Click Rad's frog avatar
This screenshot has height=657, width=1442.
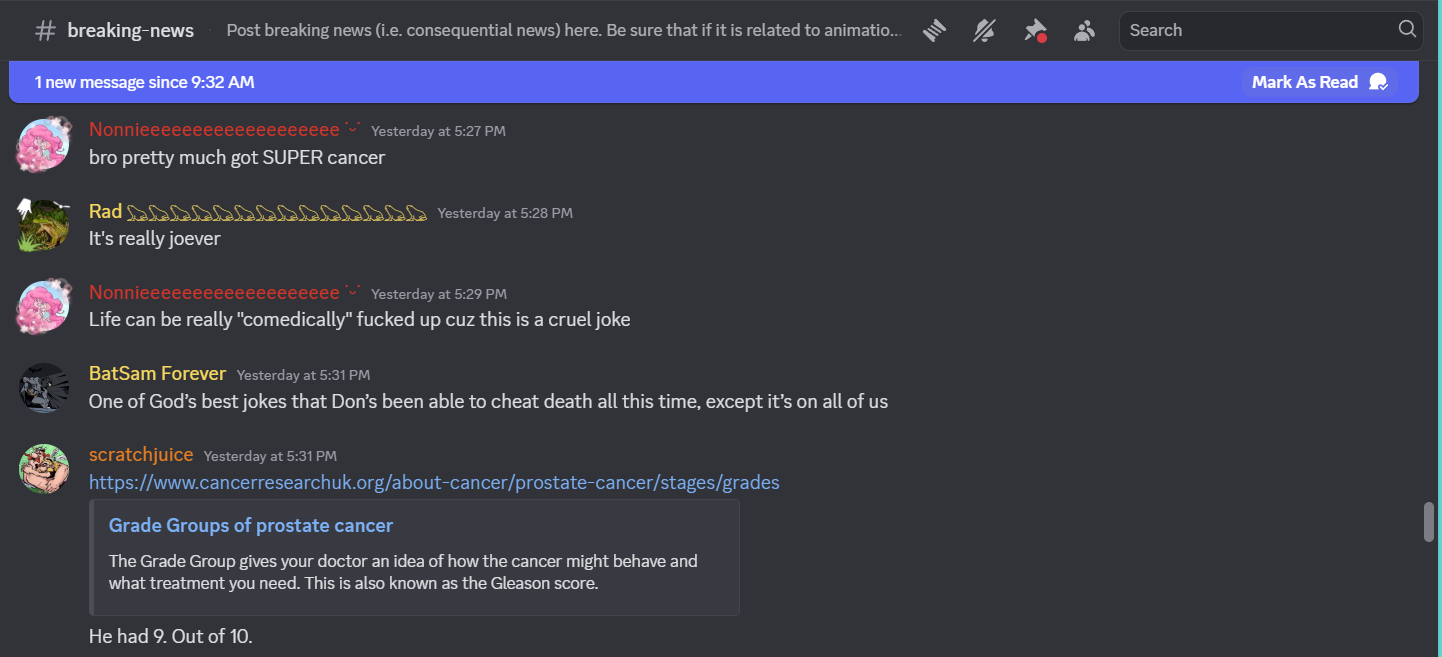[44, 225]
